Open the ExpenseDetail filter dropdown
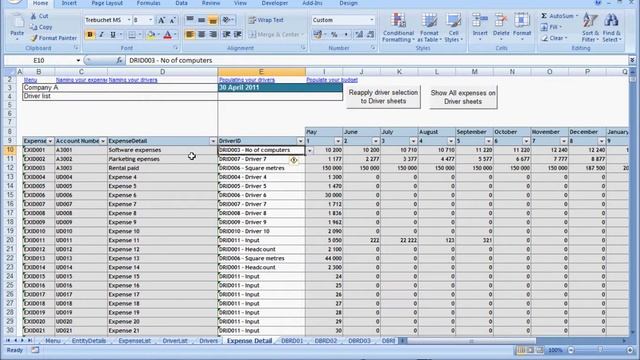640x360 pixels. point(213,141)
